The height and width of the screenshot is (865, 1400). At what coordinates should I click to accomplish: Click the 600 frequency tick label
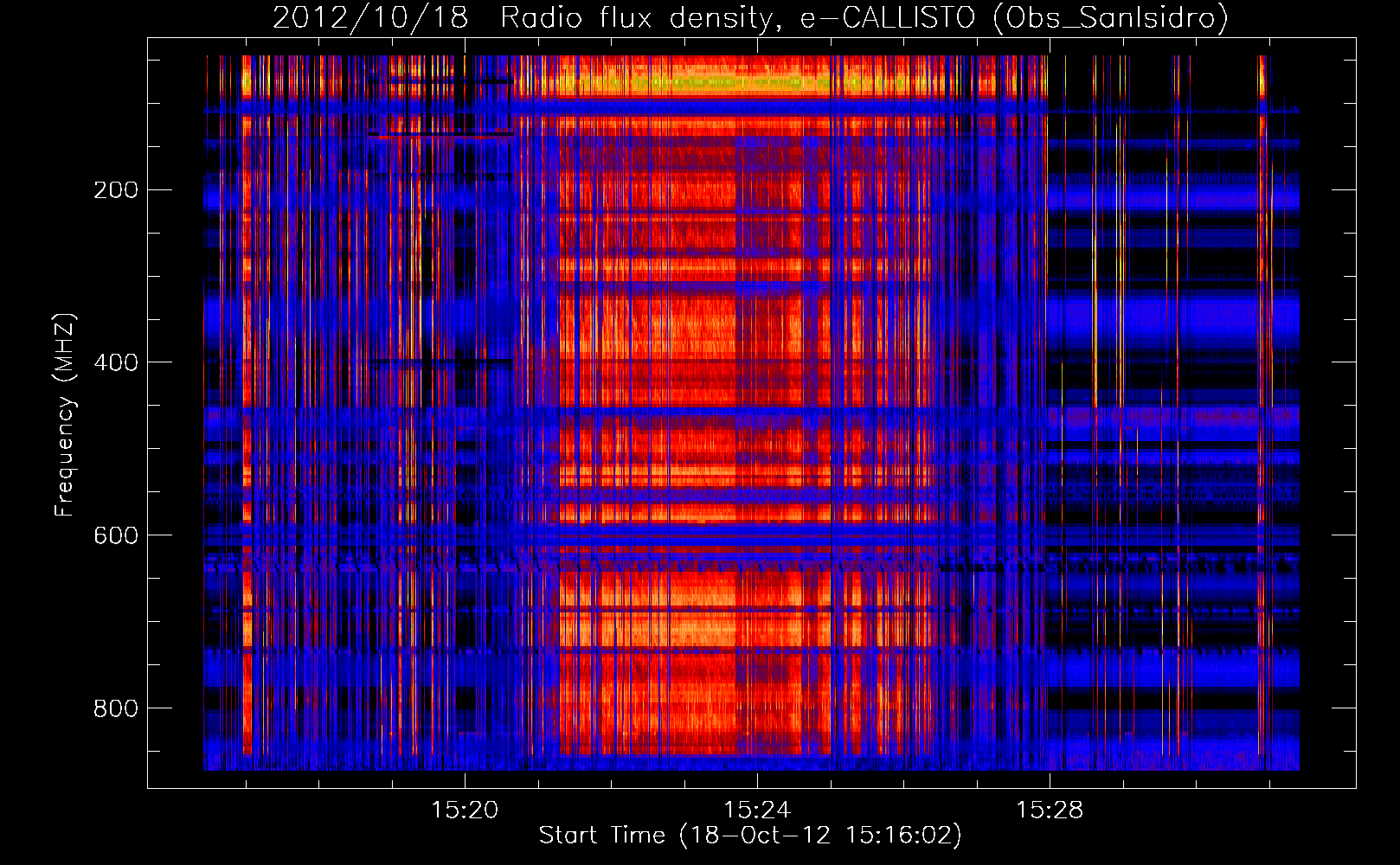pos(116,535)
